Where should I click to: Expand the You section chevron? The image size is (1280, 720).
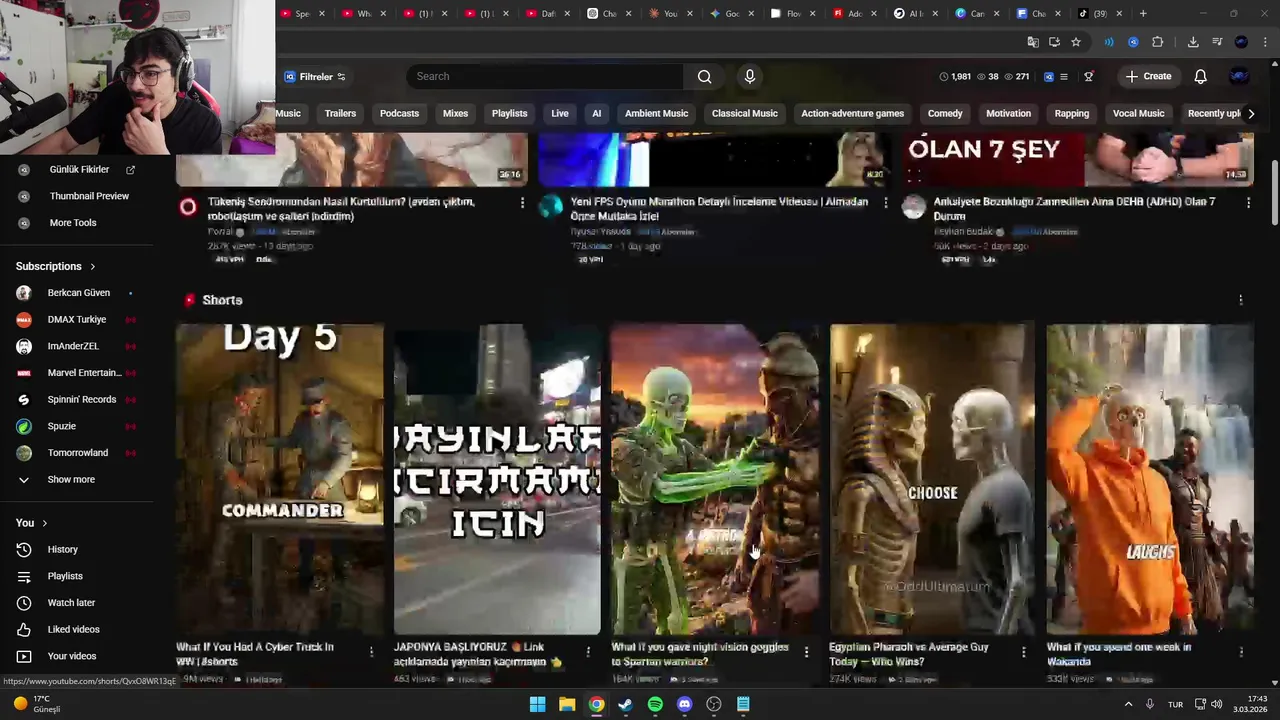[x=44, y=523]
